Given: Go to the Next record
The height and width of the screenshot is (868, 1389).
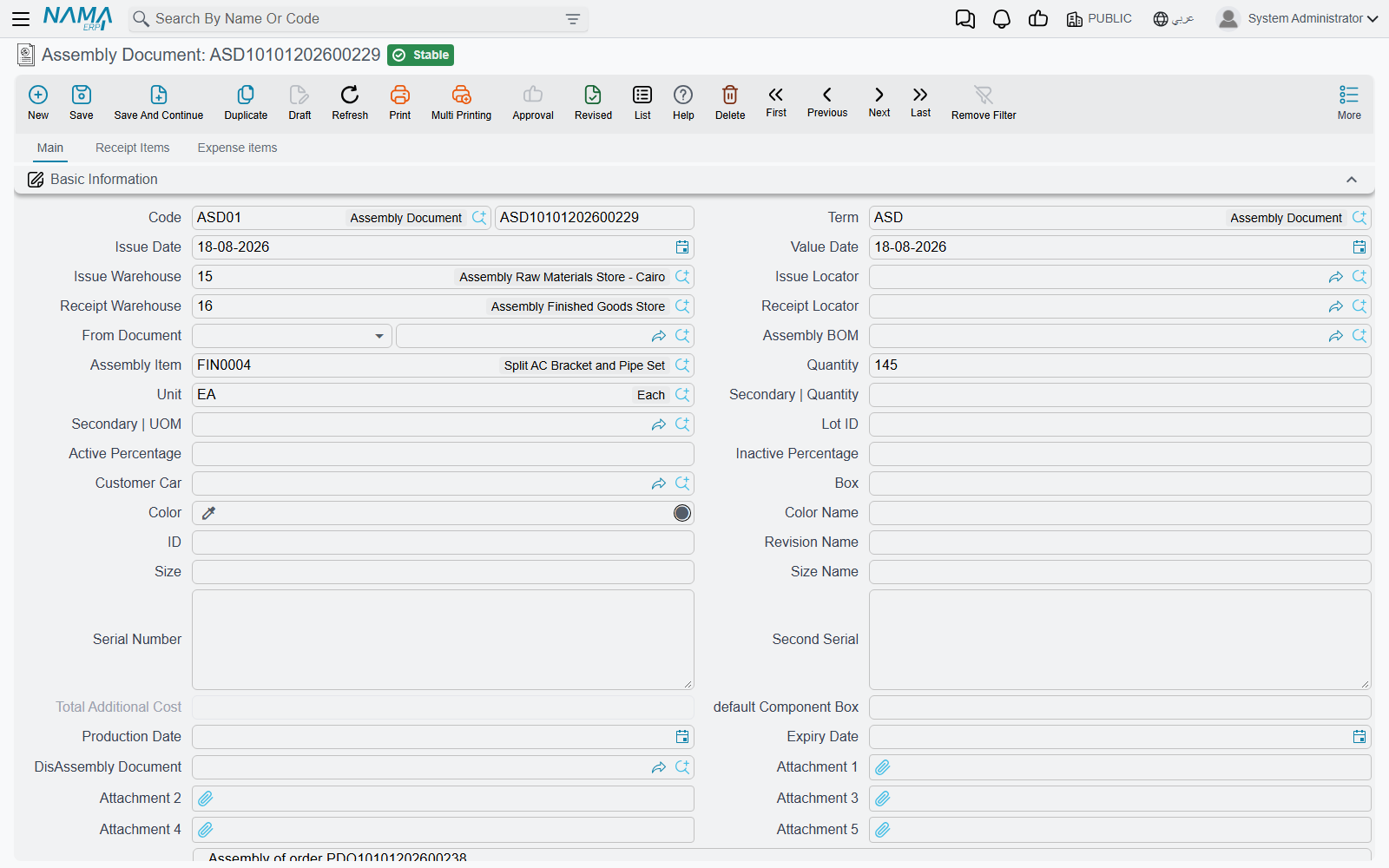Looking at the screenshot, I should pyautogui.click(x=879, y=102).
